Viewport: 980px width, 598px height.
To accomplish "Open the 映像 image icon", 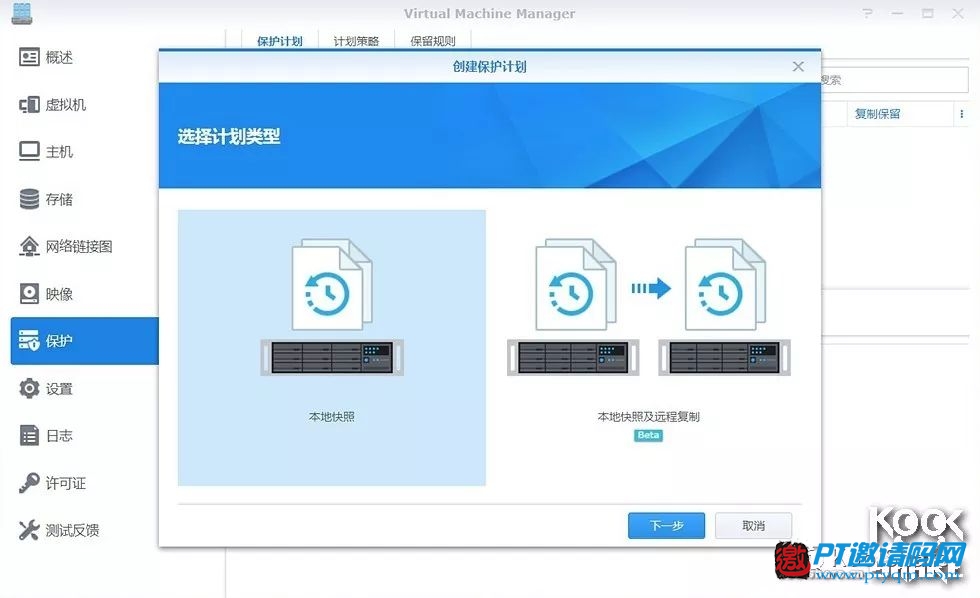I will (x=29, y=294).
